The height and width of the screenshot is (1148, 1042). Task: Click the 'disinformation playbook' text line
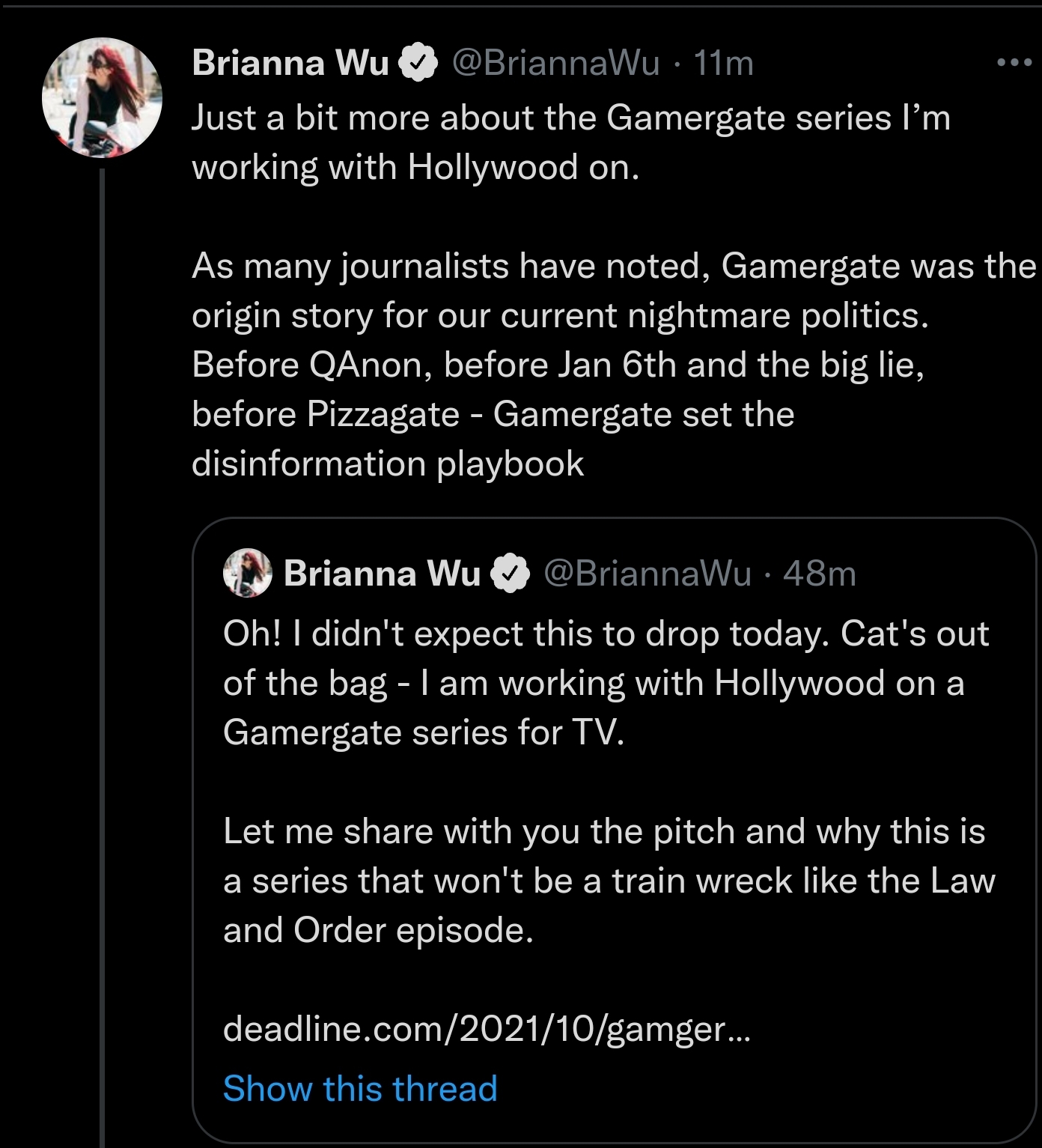(x=388, y=464)
